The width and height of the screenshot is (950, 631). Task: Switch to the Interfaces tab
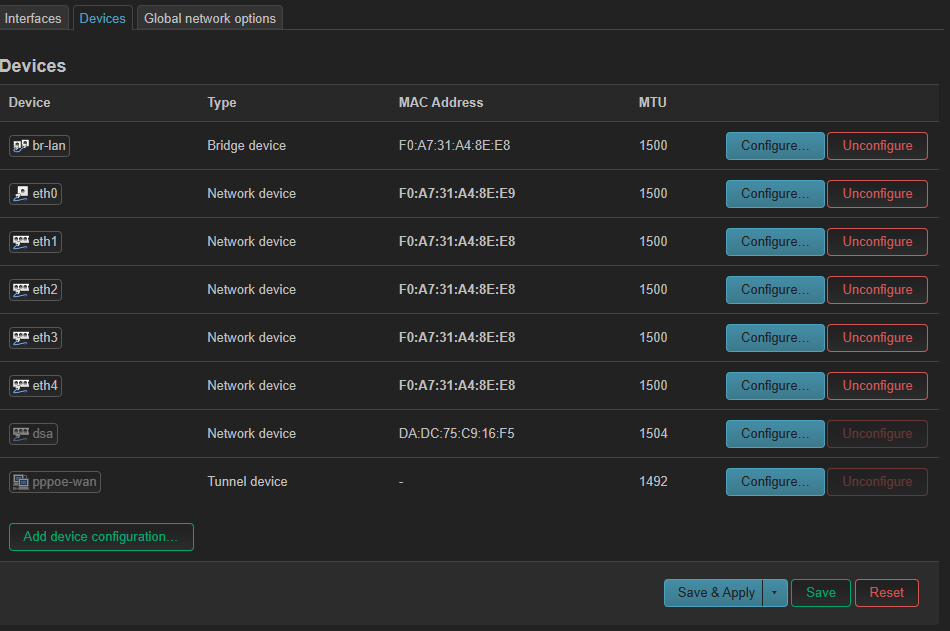pyautogui.click(x=33, y=18)
